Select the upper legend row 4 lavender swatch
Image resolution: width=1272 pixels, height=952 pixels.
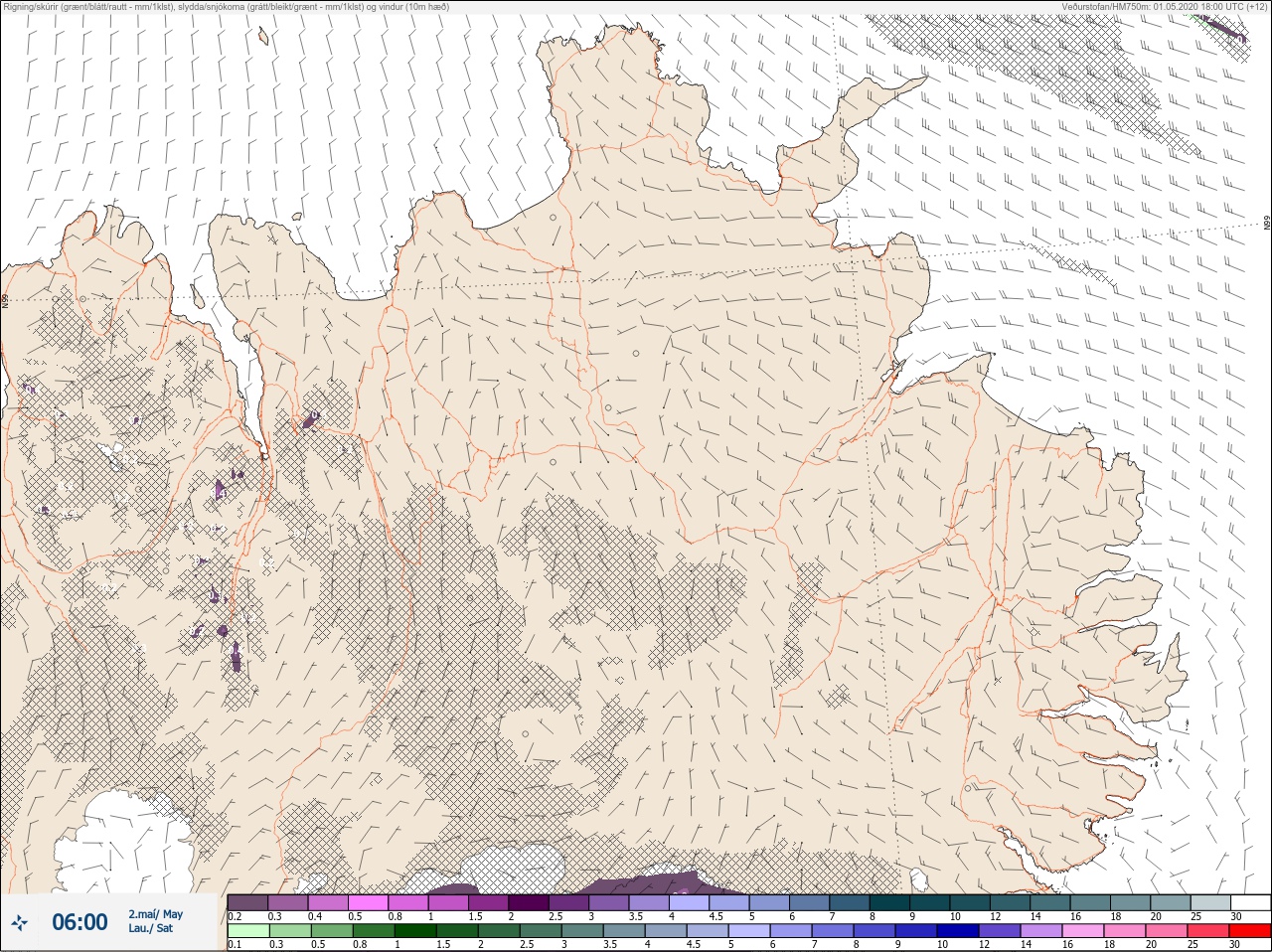coord(691,902)
